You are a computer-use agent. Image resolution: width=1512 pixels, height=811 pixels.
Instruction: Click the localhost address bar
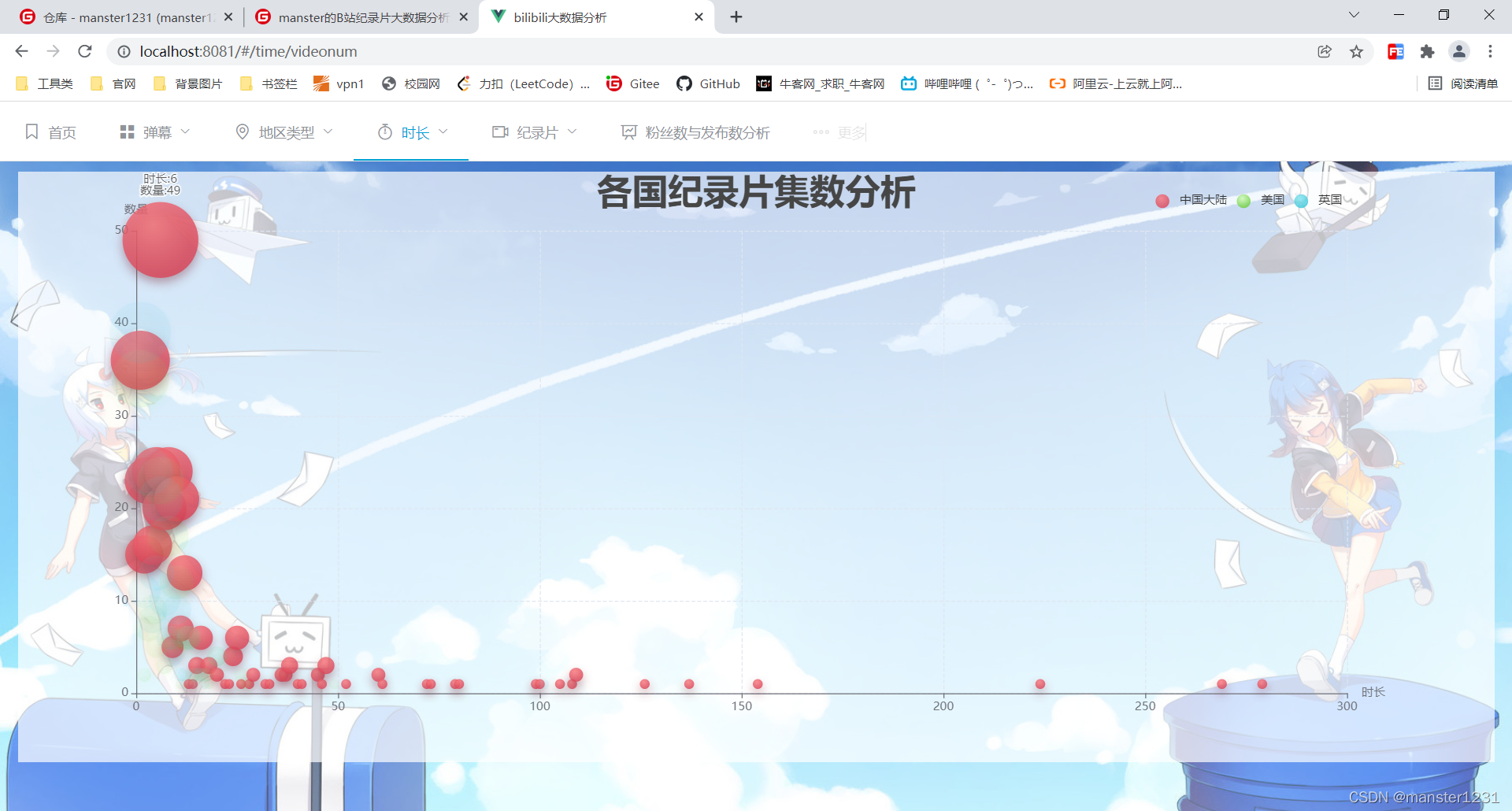click(709, 51)
